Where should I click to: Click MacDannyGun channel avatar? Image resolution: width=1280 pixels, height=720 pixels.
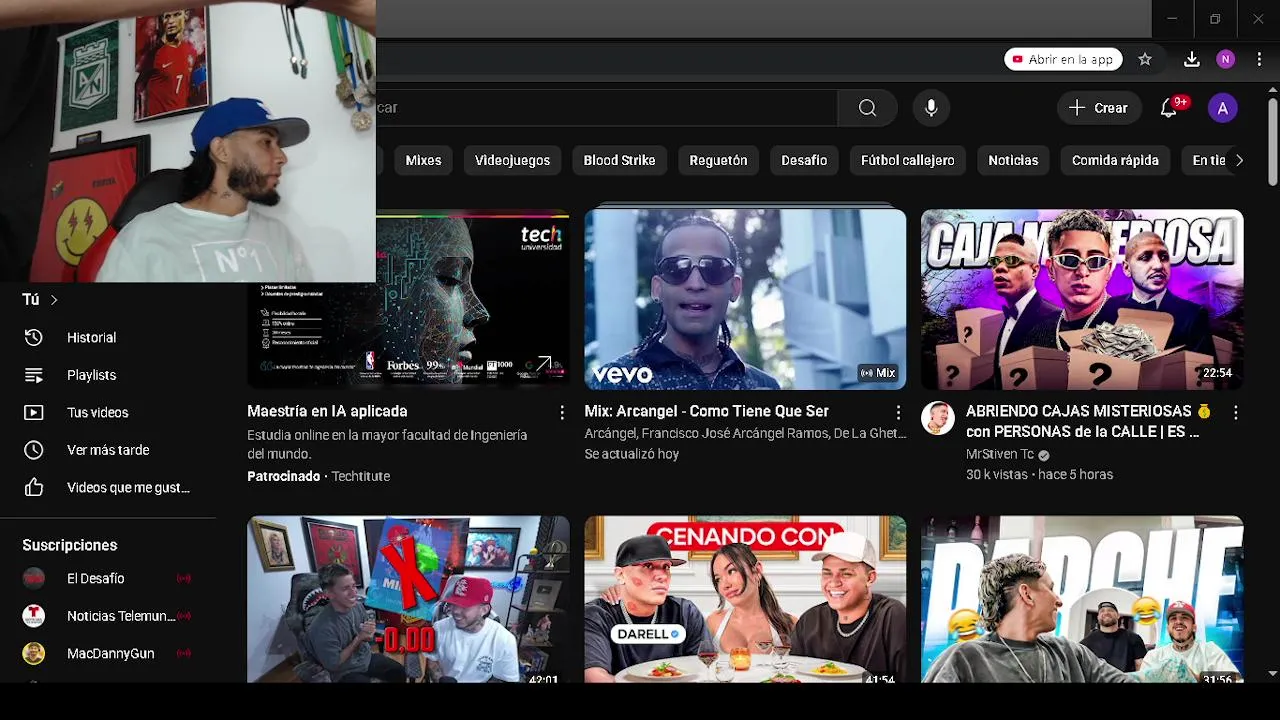(x=34, y=654)
